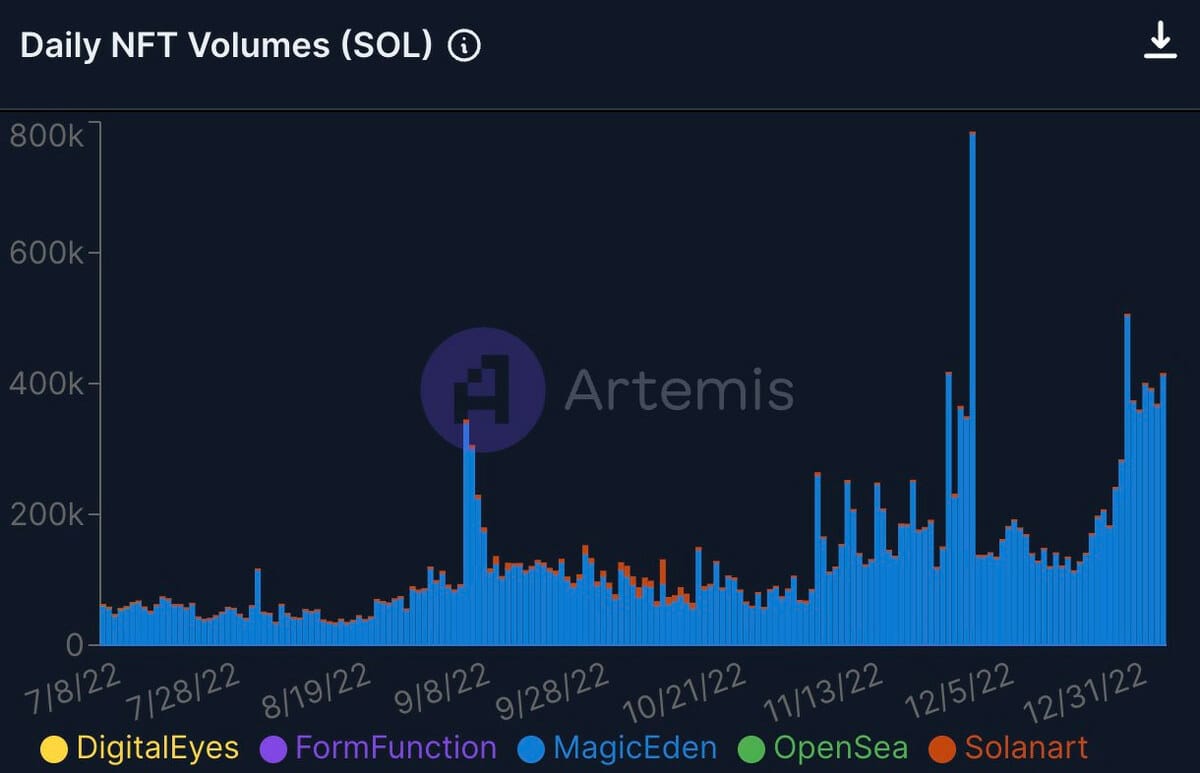Toggle the FormFunction legend series
This screenshot has width=1200, height=773.
377,748
